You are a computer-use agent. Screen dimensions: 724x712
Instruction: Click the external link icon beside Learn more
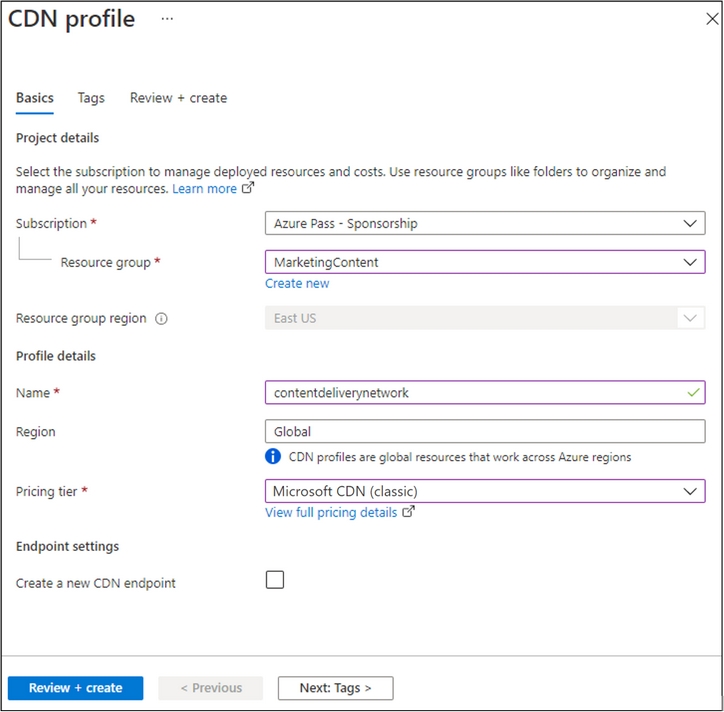tap(248, 188)
